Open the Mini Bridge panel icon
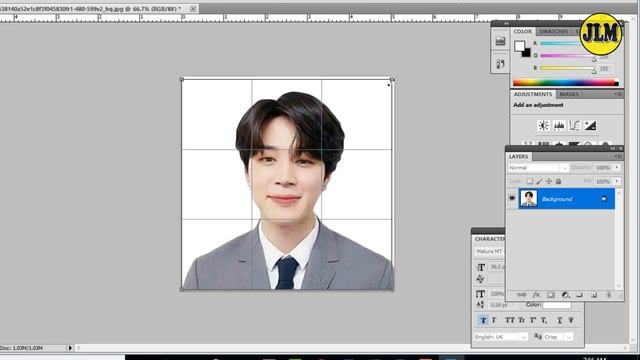This screenshot has width=640, height=360. pos(500,41)
